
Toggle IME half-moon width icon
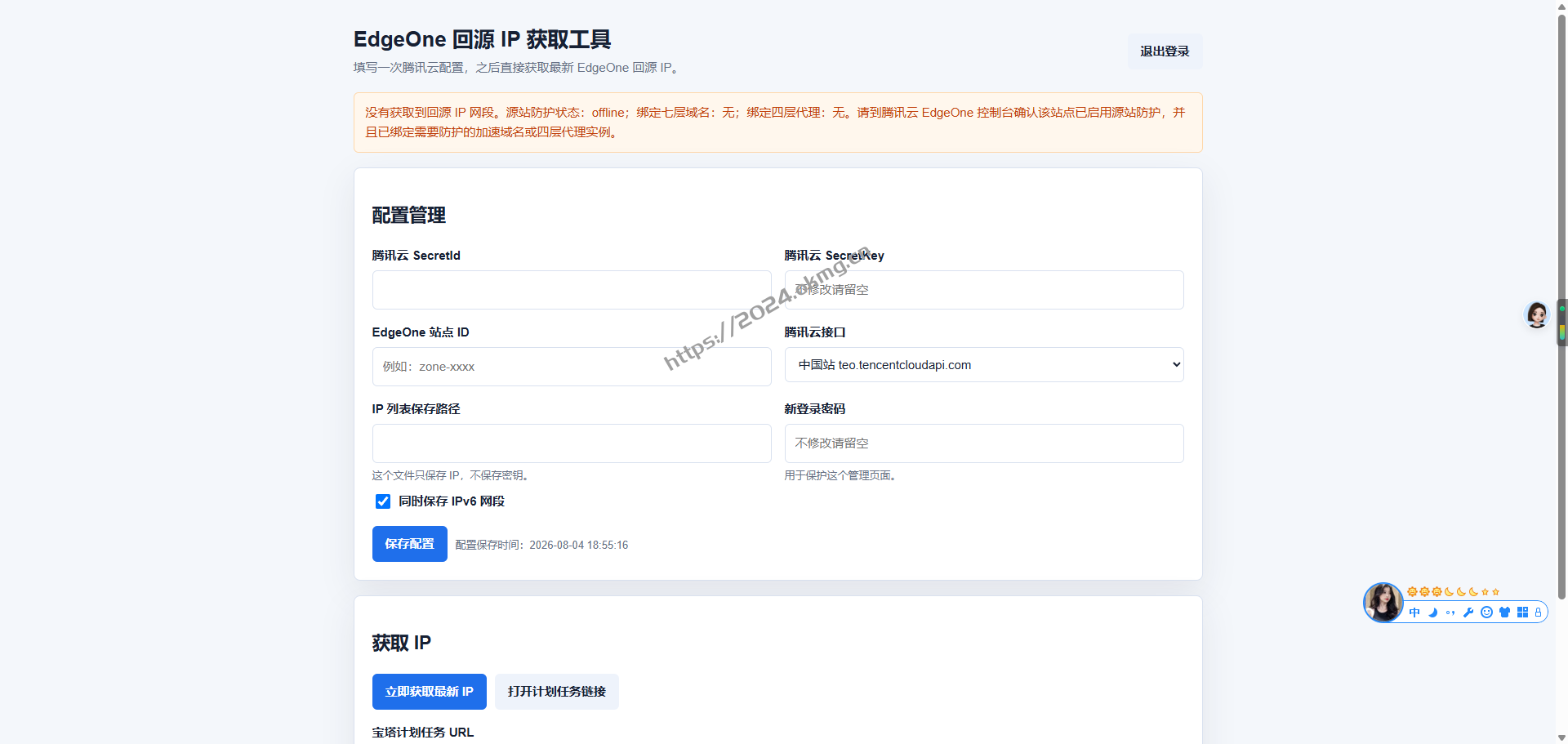(1432, 613)
